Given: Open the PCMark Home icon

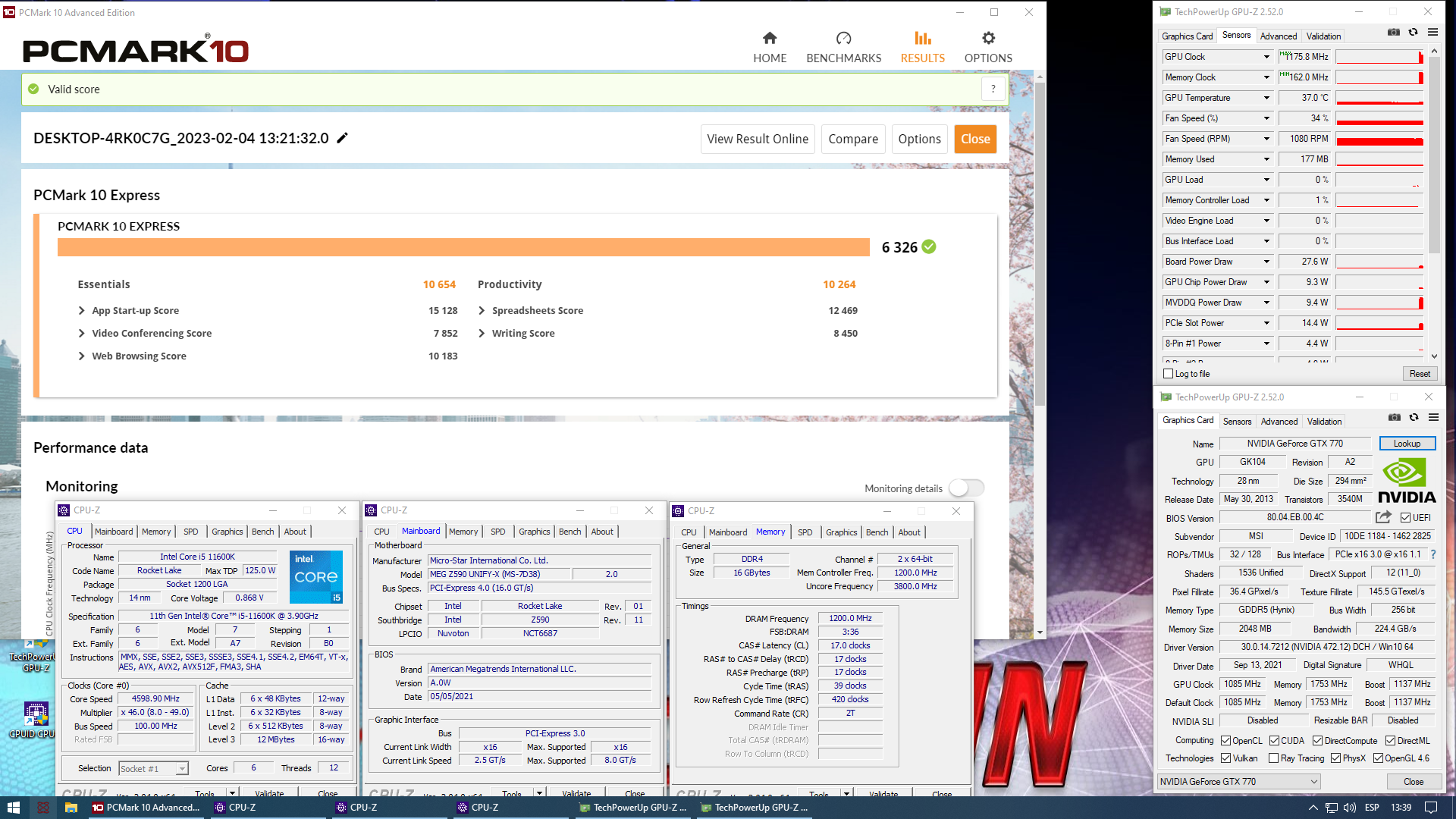Looking at the screenshot, I should pos(770,38).
